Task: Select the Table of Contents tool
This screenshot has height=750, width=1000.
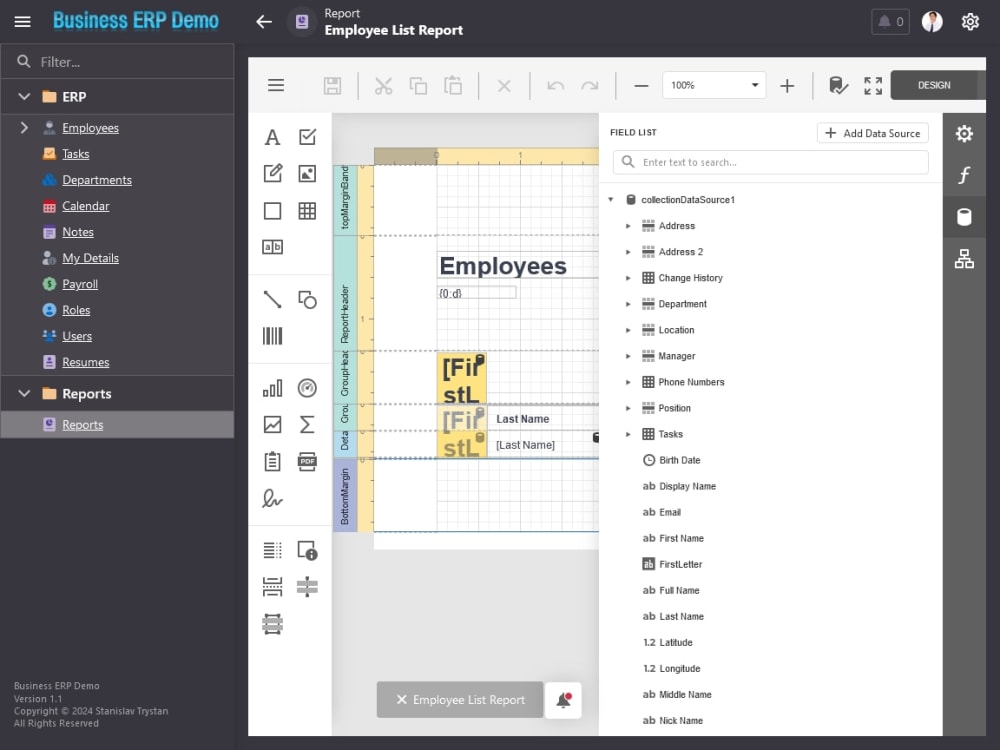Action: pyautogui.click(x=272, y=550)
